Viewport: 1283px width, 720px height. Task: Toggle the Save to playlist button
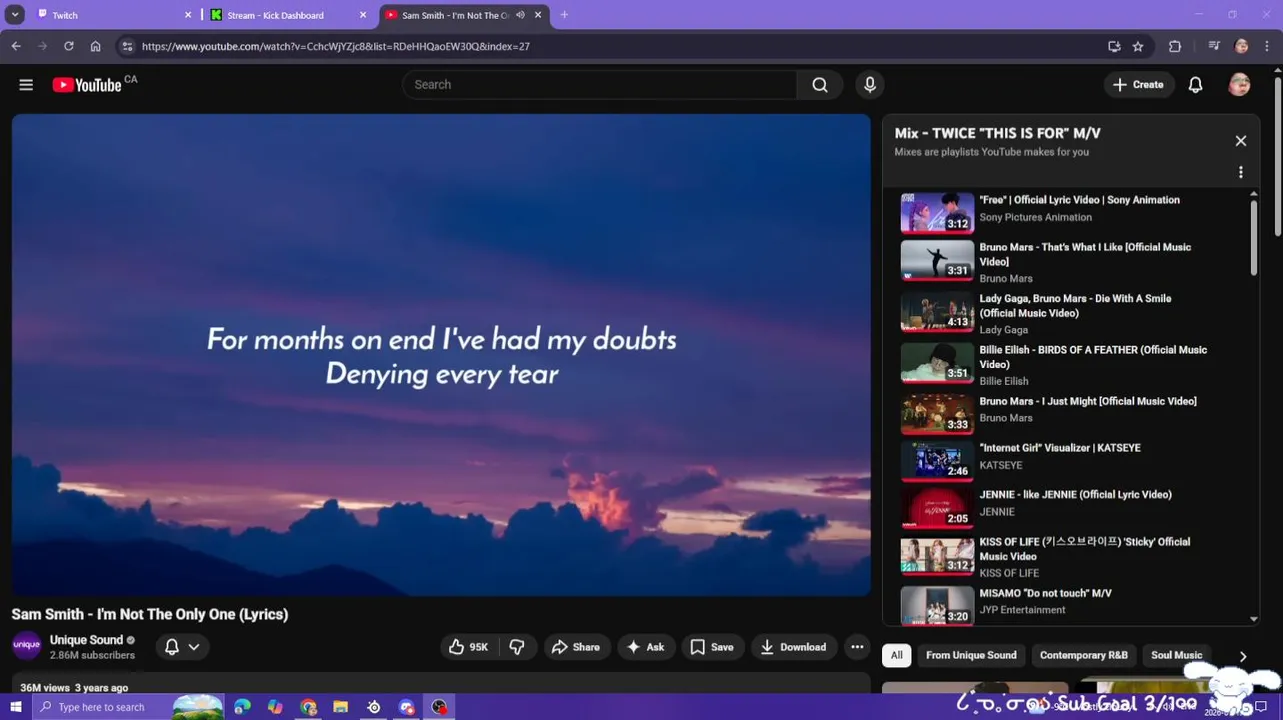coord(712,647)
